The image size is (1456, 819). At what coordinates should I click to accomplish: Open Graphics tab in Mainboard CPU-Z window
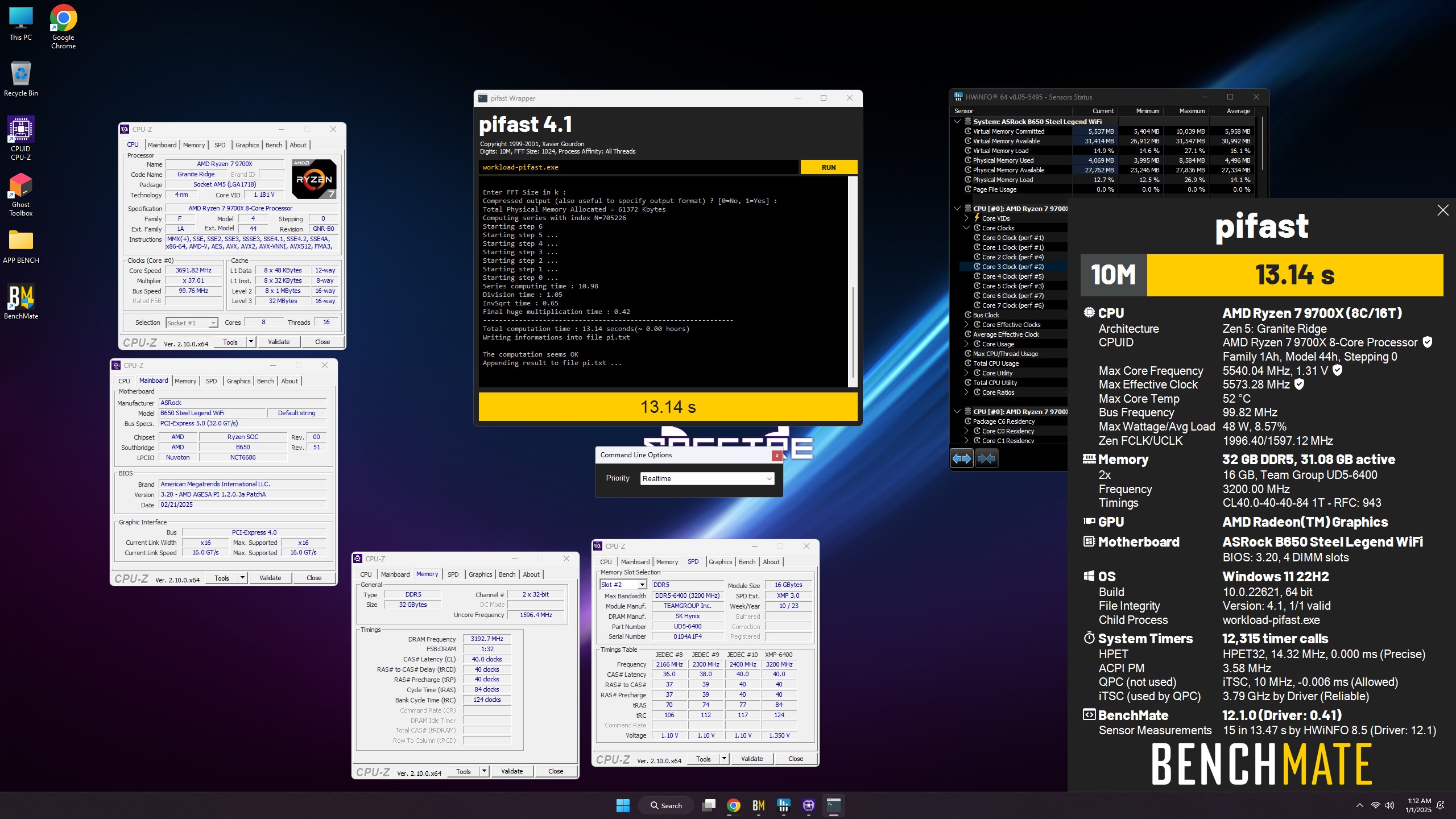click(238, 381)
